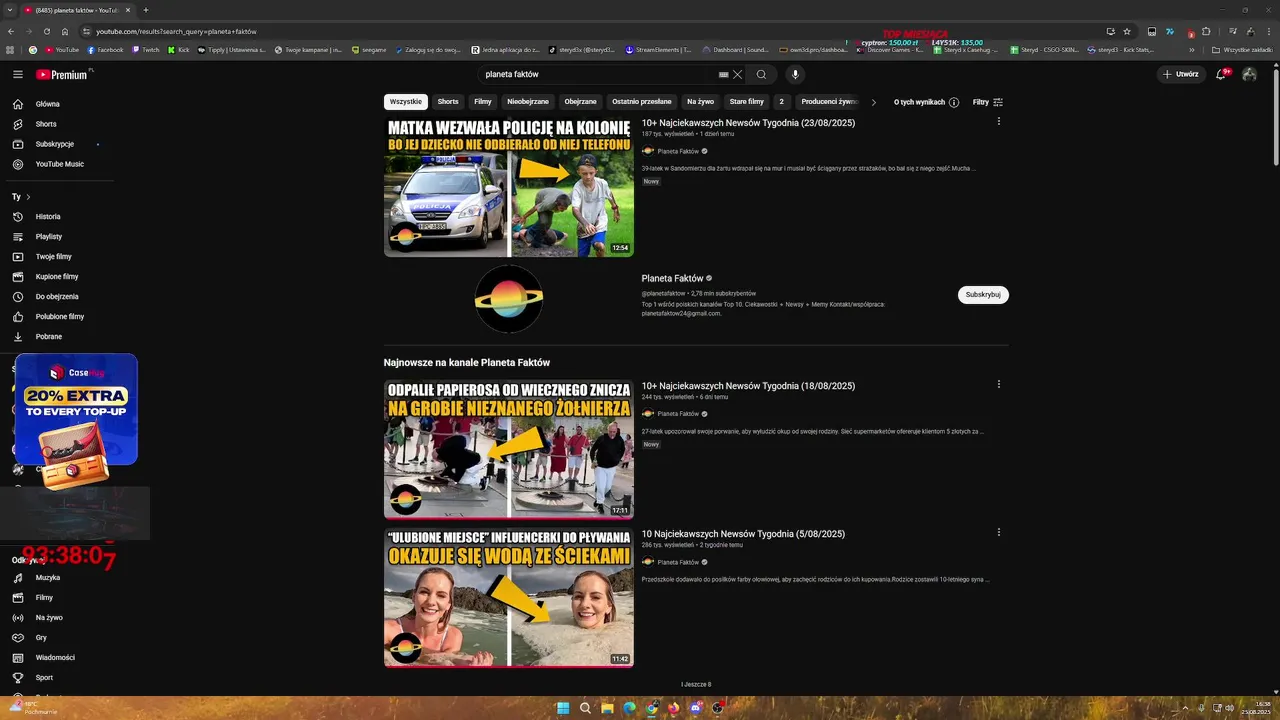1280x720 pixels.
Task: Click the browser address bar URL
Action: coord(177,31)
